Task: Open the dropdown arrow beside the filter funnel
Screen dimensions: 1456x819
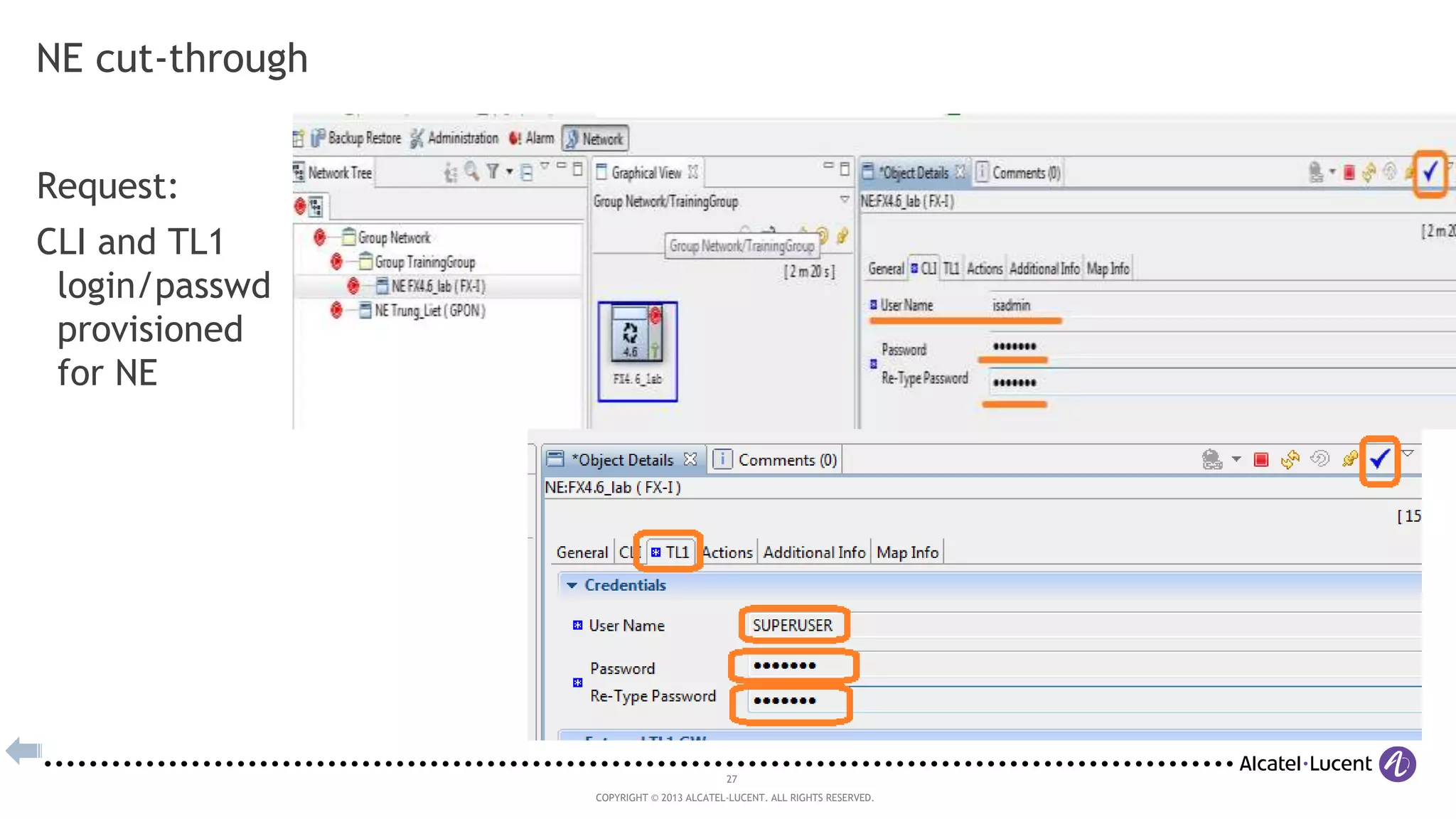Action: coord(509,171)
